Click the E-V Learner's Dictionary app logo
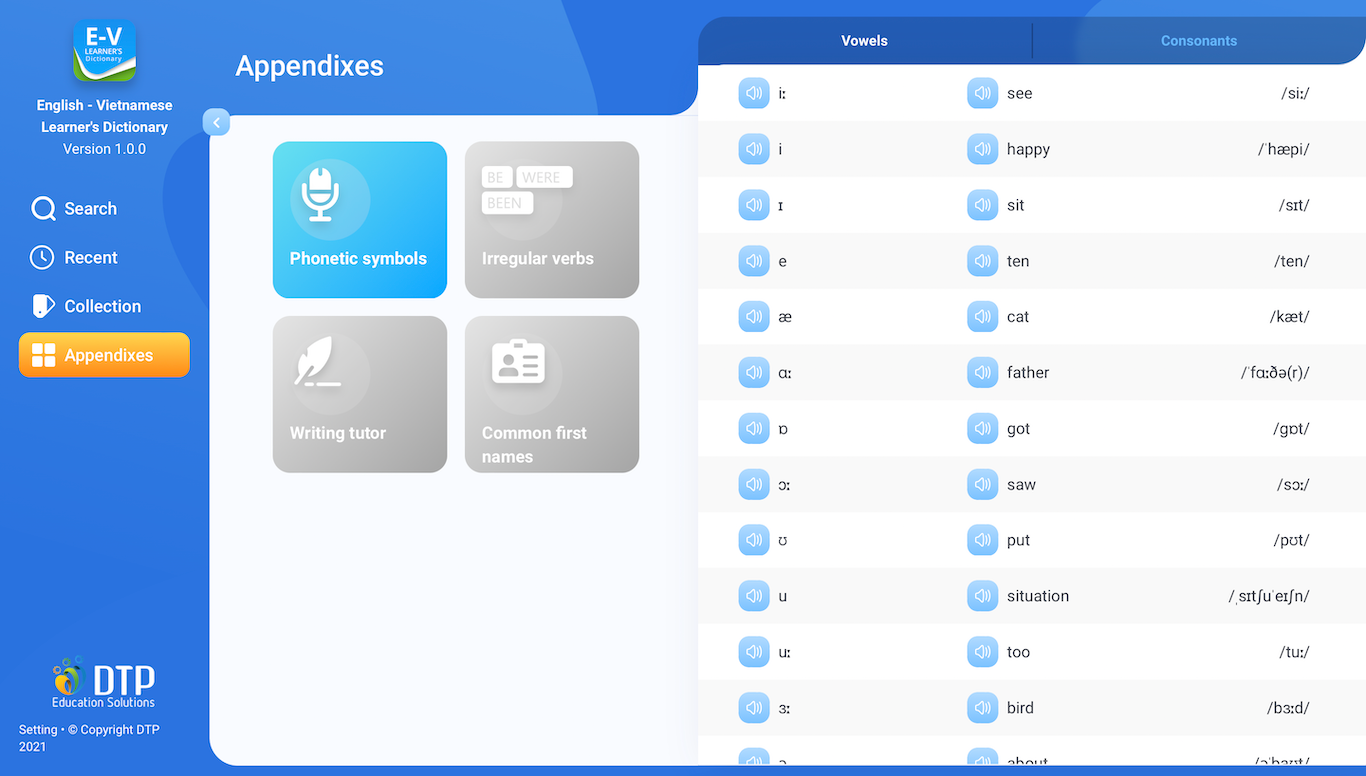Image resolution: width=1366 pixels, height=776 pixels. [105, 50]
